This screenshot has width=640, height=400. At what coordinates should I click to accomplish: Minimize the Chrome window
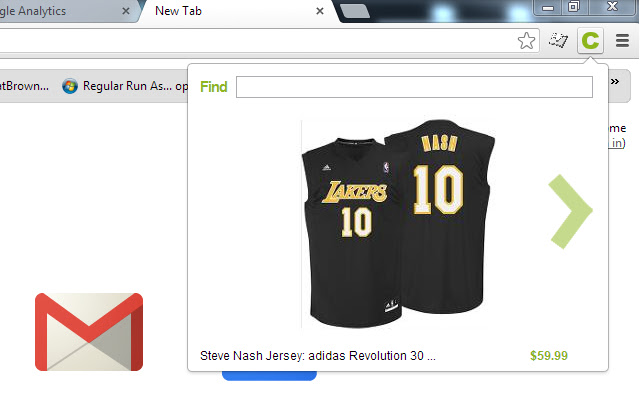coord(548,7)
